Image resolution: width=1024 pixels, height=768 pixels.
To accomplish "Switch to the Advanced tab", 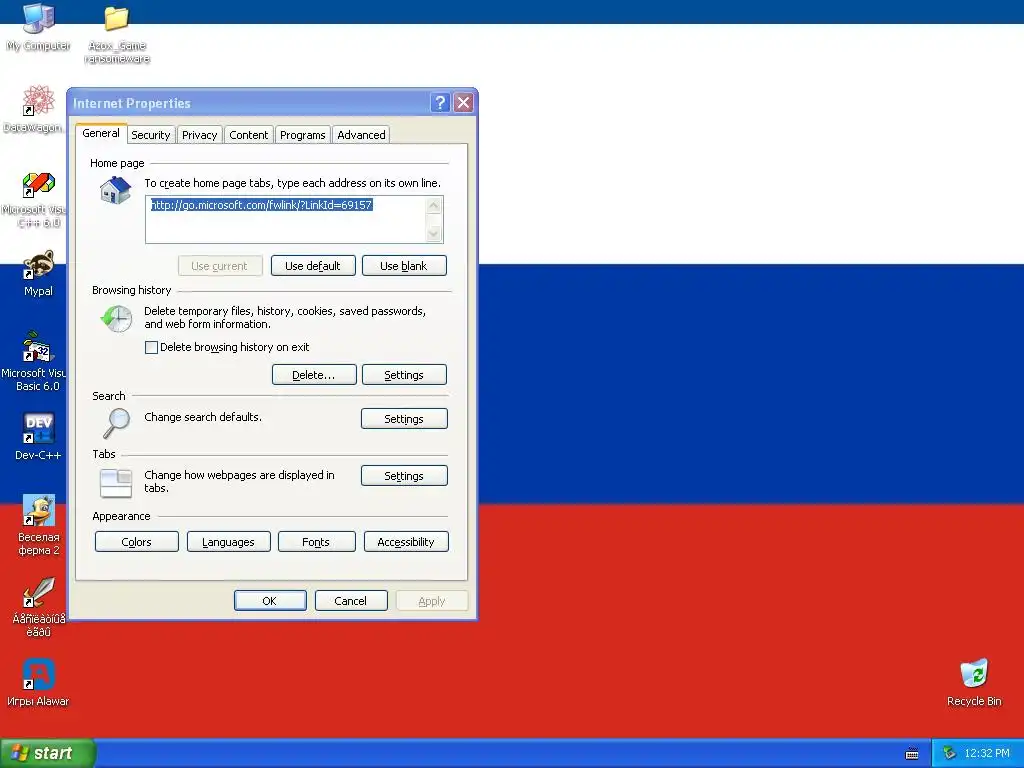I will pyautogui.click(x=361, y=135).
